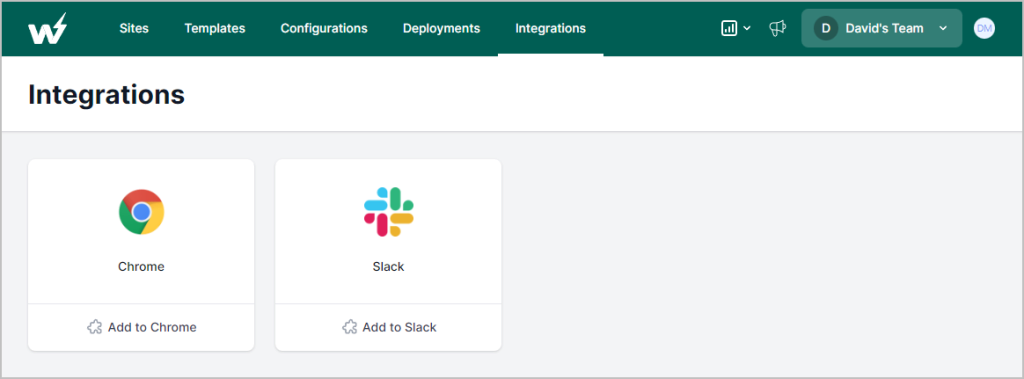Image resolution: width=1024 pixels, height=379 pixels.
Task: Expand the team selector chevron
Action: [x=942, y=28]
